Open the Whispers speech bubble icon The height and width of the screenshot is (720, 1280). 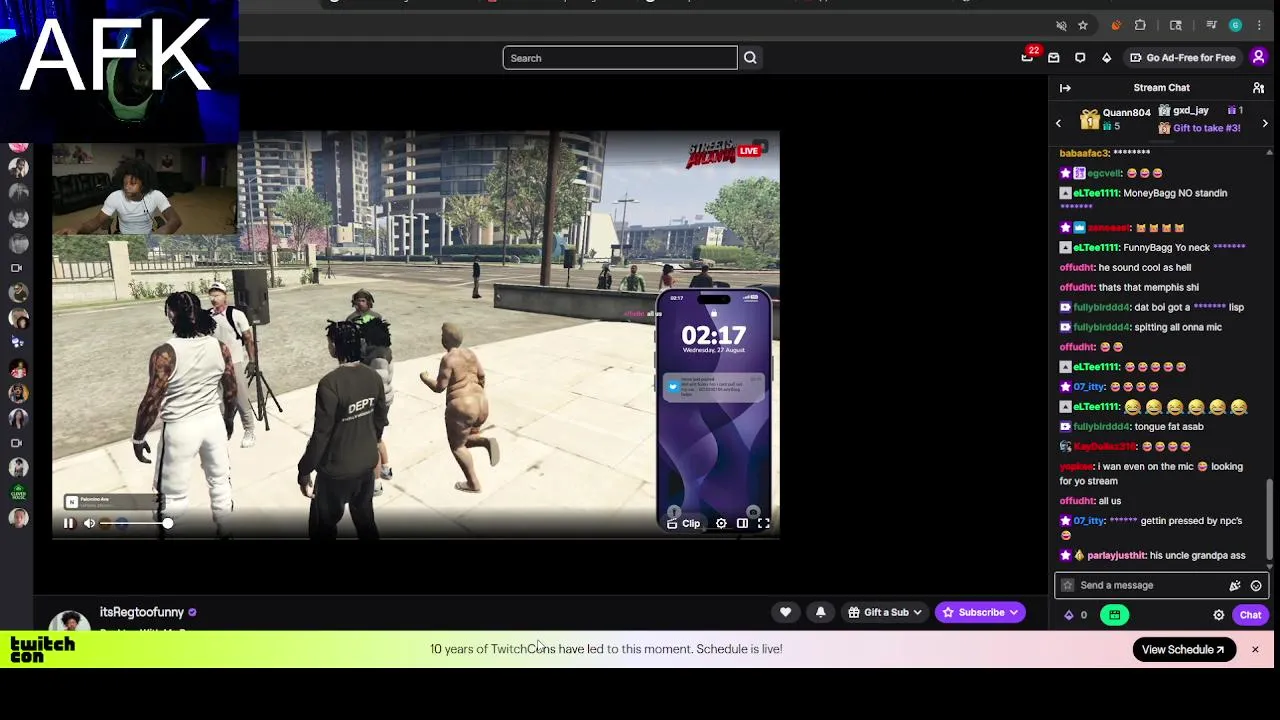point(1080,58)
